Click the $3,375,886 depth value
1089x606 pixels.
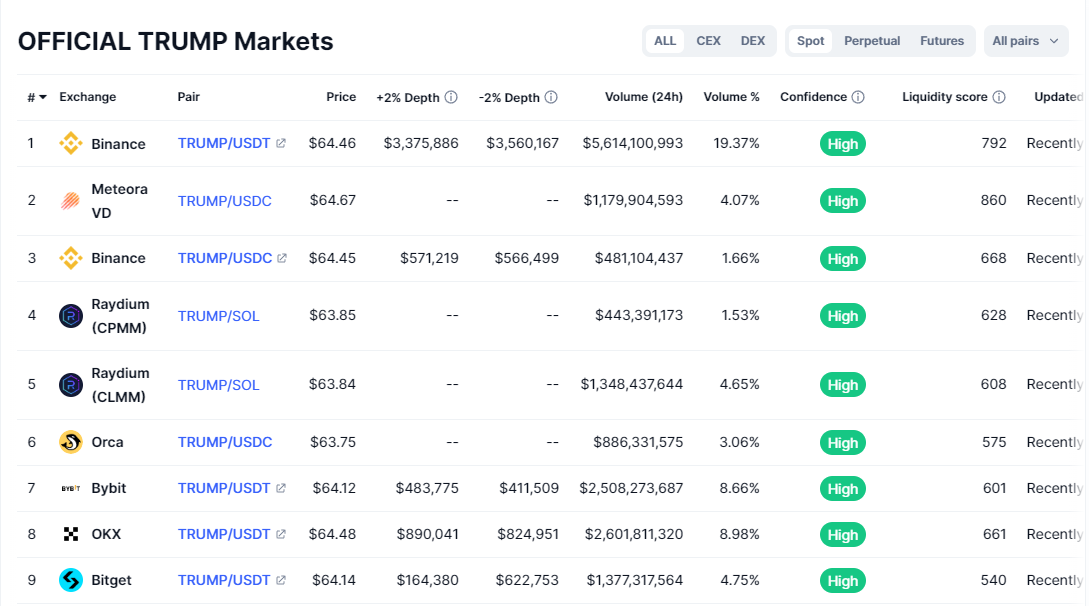(421, 143)
